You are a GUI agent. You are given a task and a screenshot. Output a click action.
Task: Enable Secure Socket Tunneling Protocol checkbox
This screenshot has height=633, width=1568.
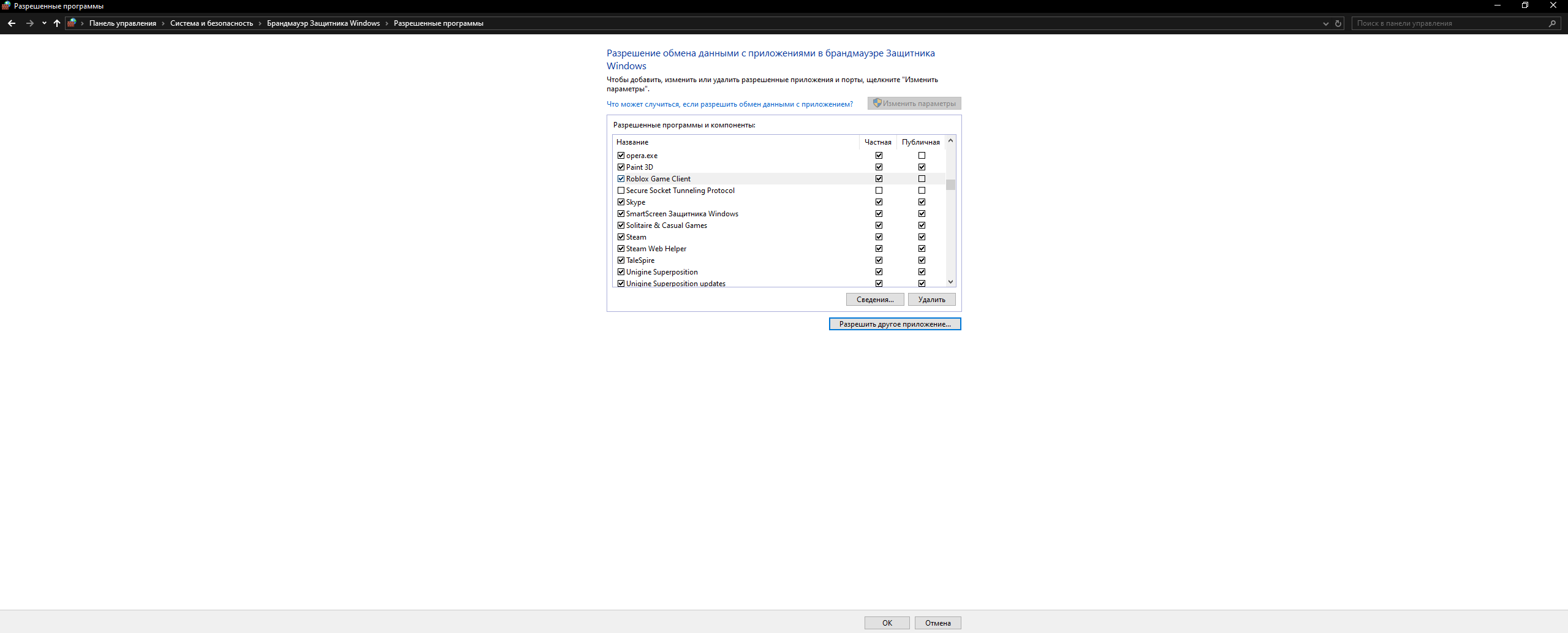(x=621, y=191)
